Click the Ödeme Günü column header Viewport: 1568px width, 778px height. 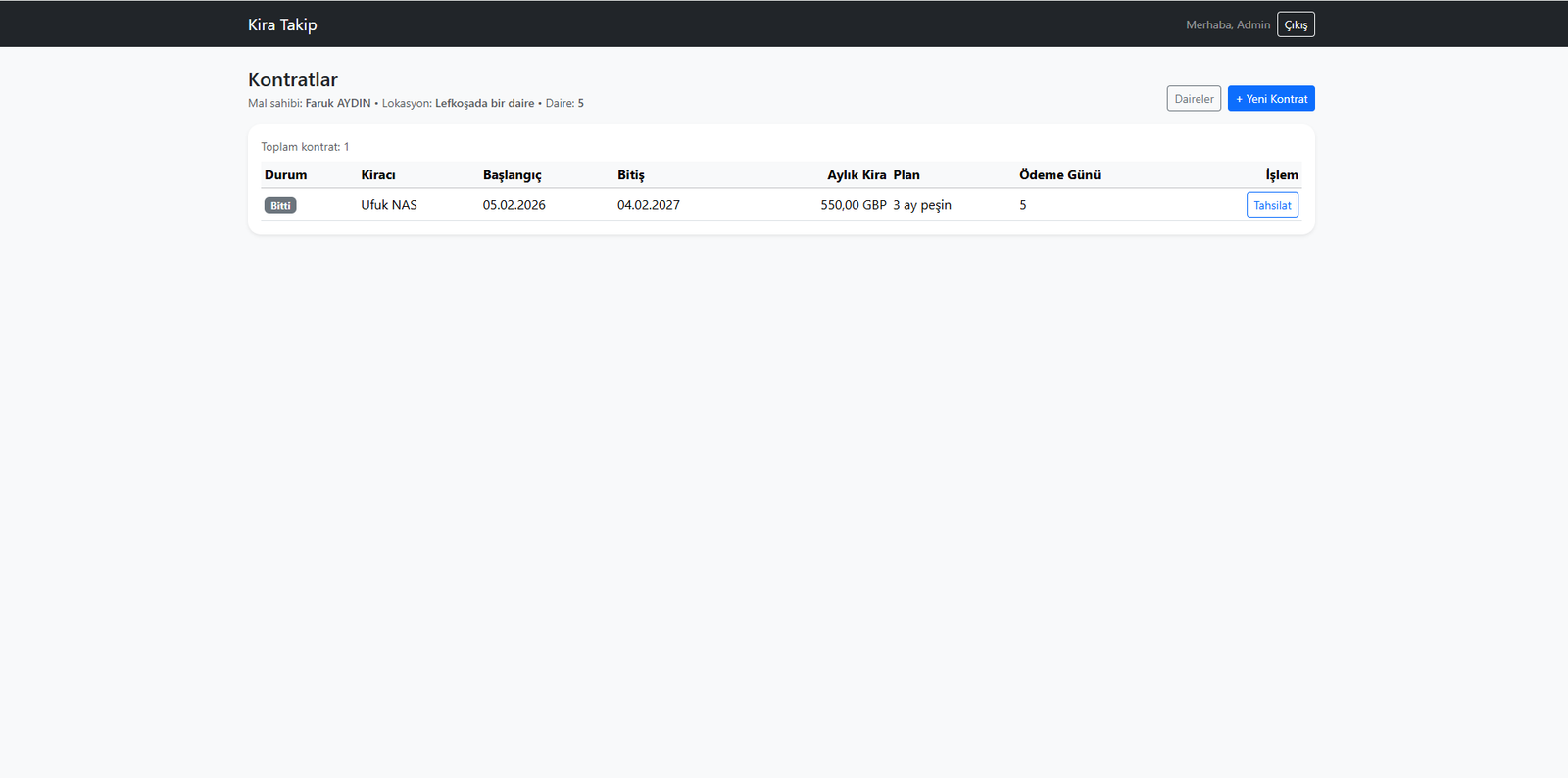[x=1059, y=175]
